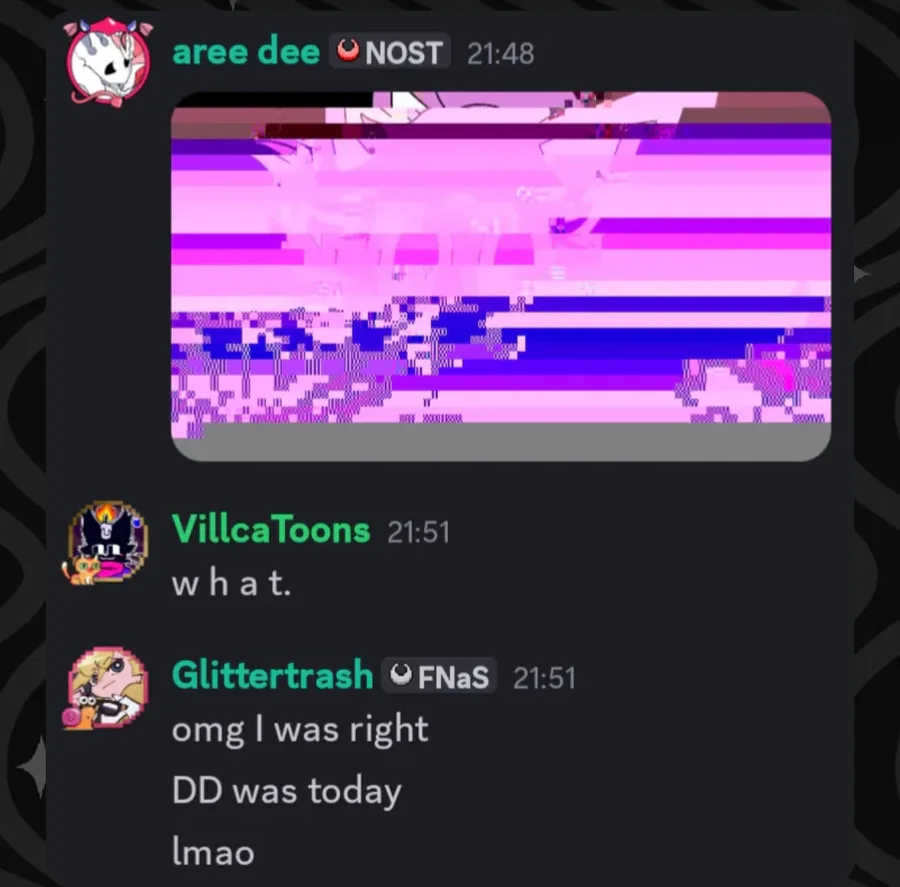This screenshot has width=900, height=887.
Task: Open the glitched pink image attachment
Action: click(x=501, y=276)
